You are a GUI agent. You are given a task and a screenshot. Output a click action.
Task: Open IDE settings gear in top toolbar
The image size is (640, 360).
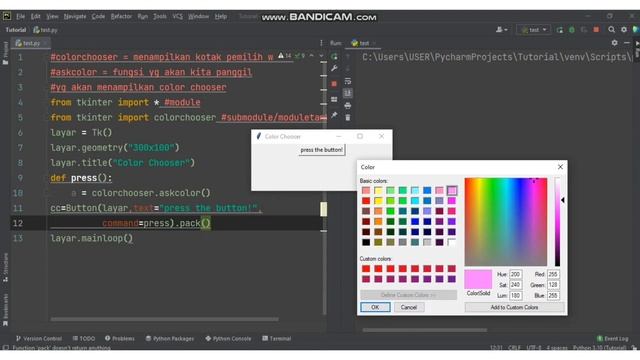624,30
